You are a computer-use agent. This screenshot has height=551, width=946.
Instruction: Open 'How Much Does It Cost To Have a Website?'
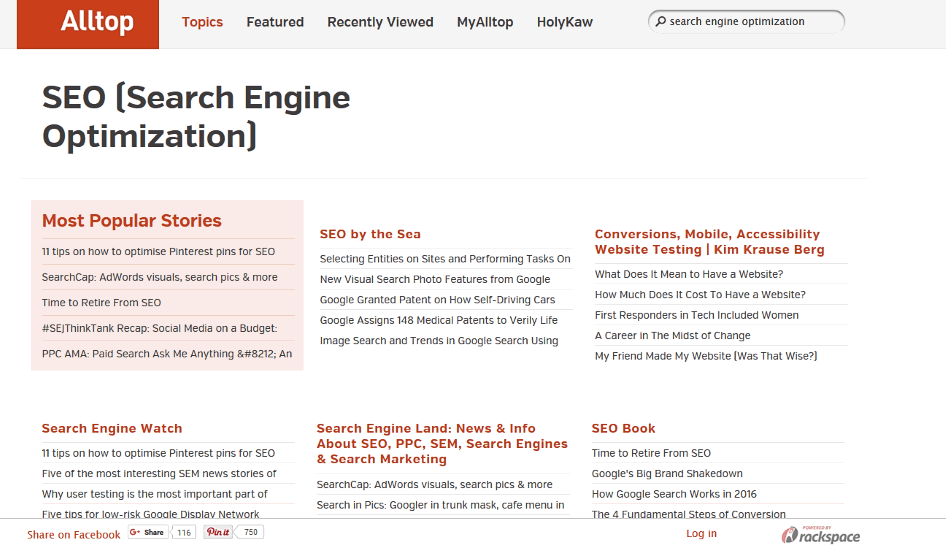700,295
